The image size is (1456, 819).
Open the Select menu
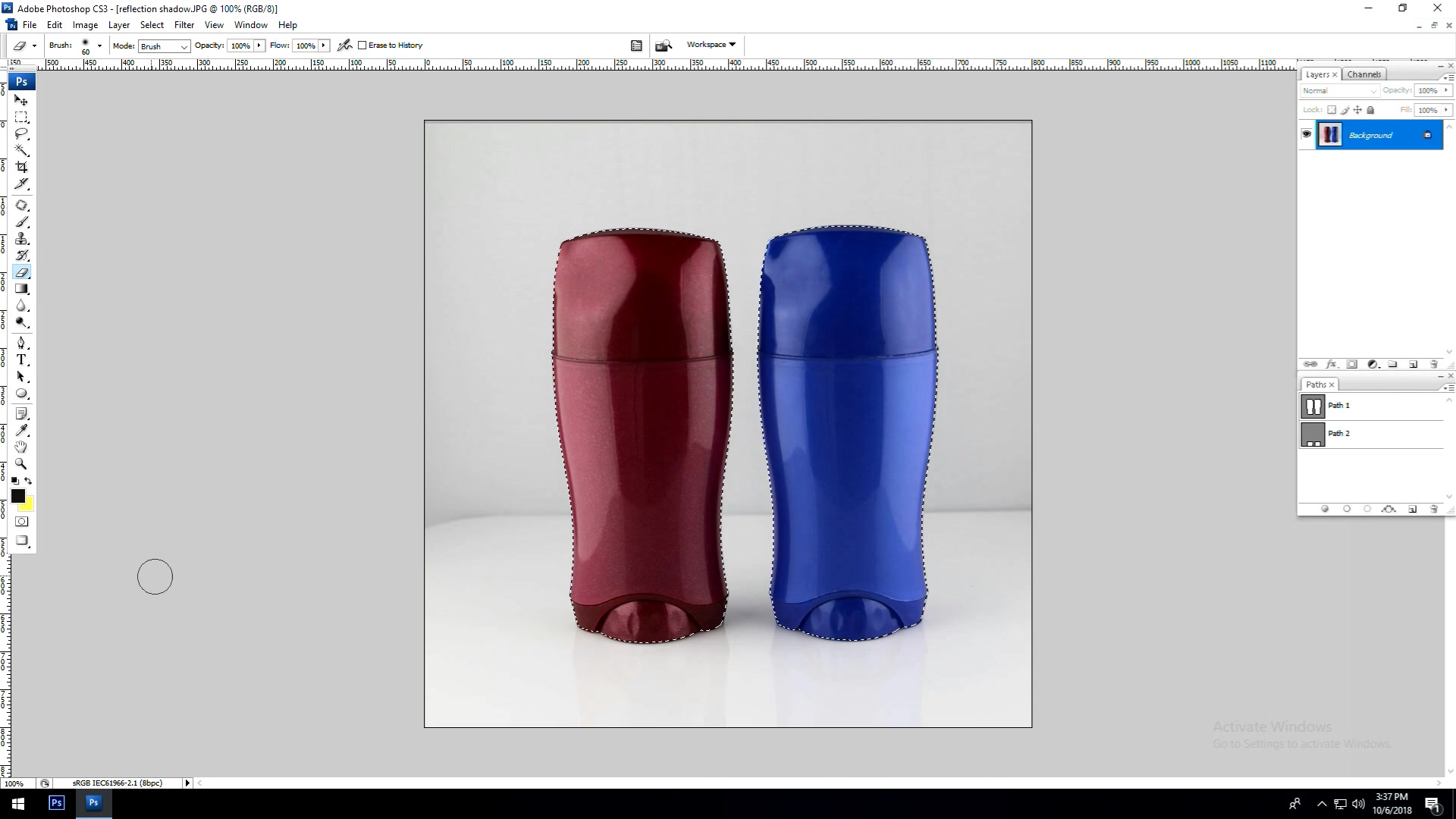(152, 25)
